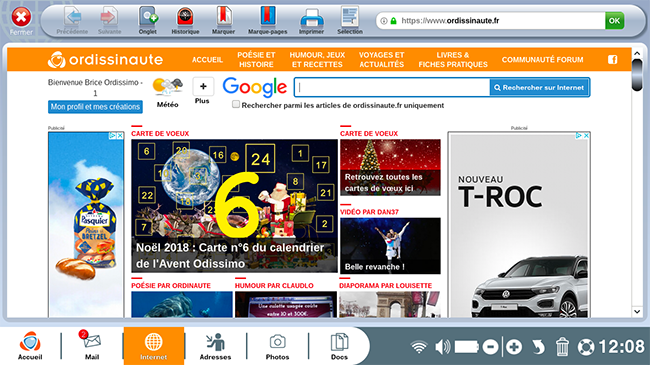Open the Mail app in the dock

click(92, 346)
